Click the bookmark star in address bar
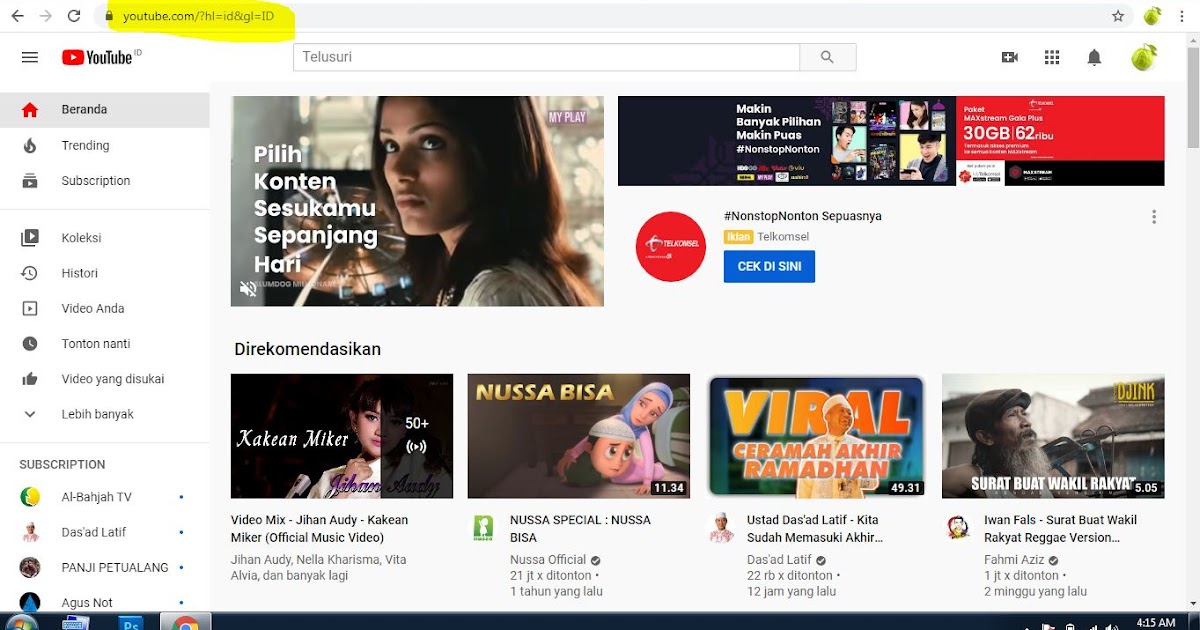1200x630 pixels. [1117, 16]
